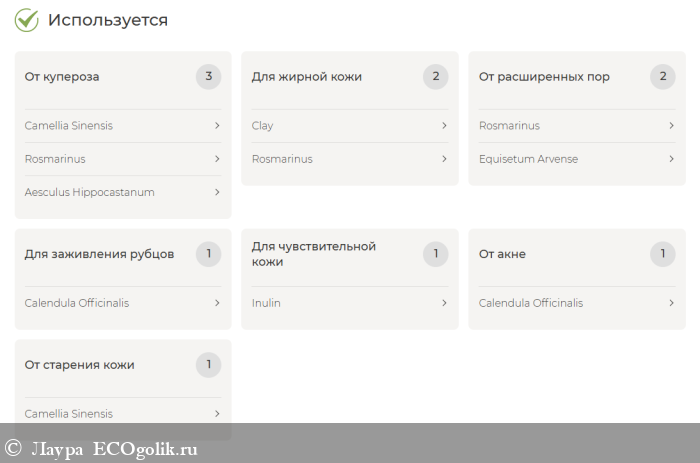Click the count badge on От старения кожи
Viewport: 700px width, 463px height.
point(208,365)
